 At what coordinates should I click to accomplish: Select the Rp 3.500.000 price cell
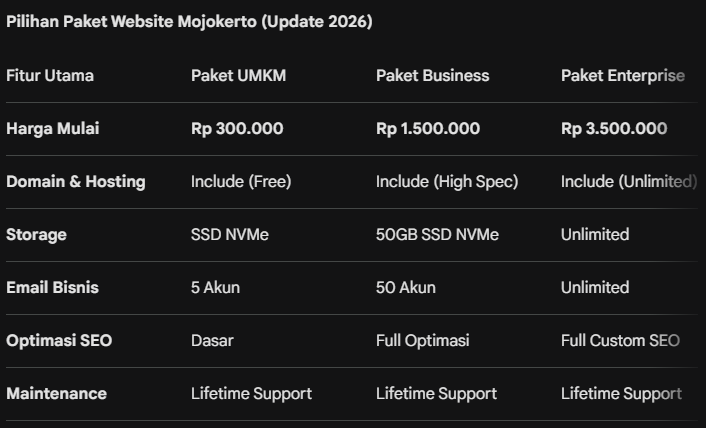pyautogui.click(x=614, y=129)
